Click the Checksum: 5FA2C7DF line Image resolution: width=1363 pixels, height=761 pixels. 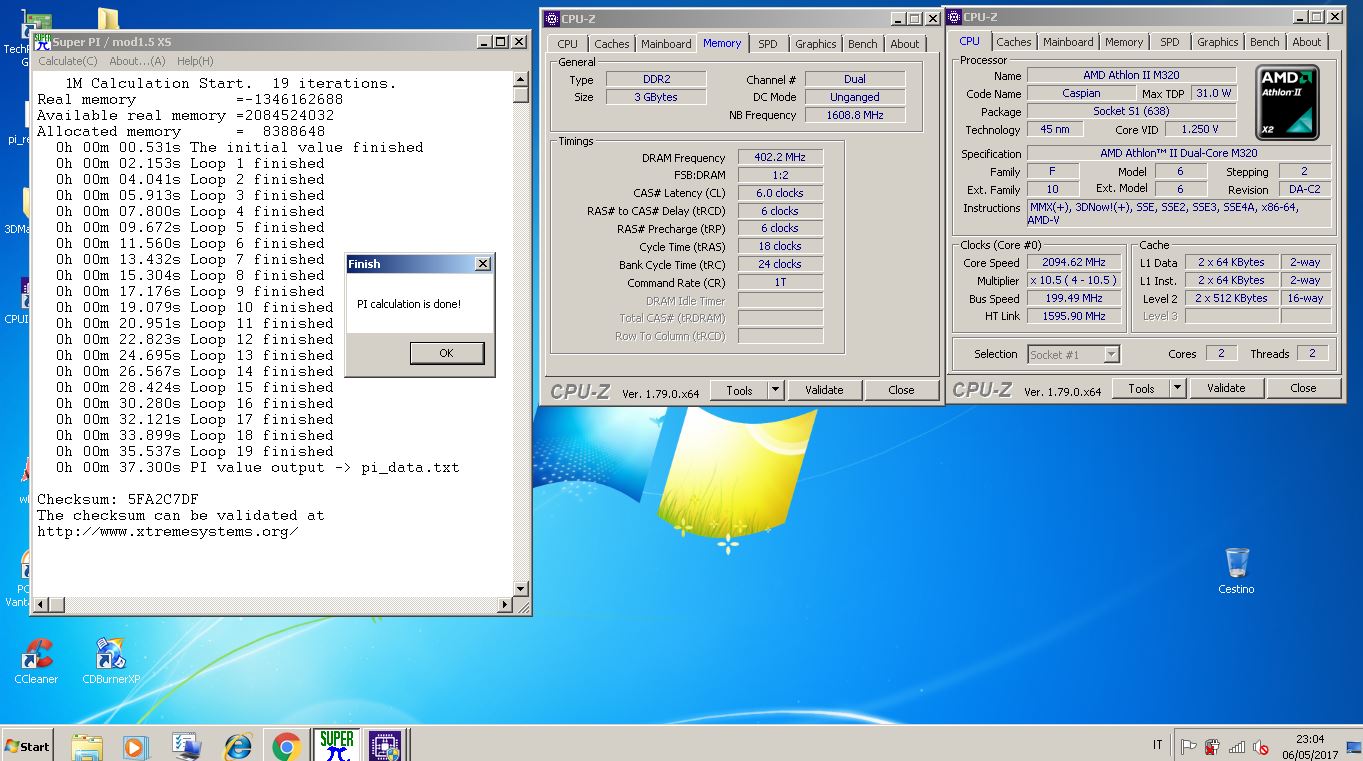118,499
